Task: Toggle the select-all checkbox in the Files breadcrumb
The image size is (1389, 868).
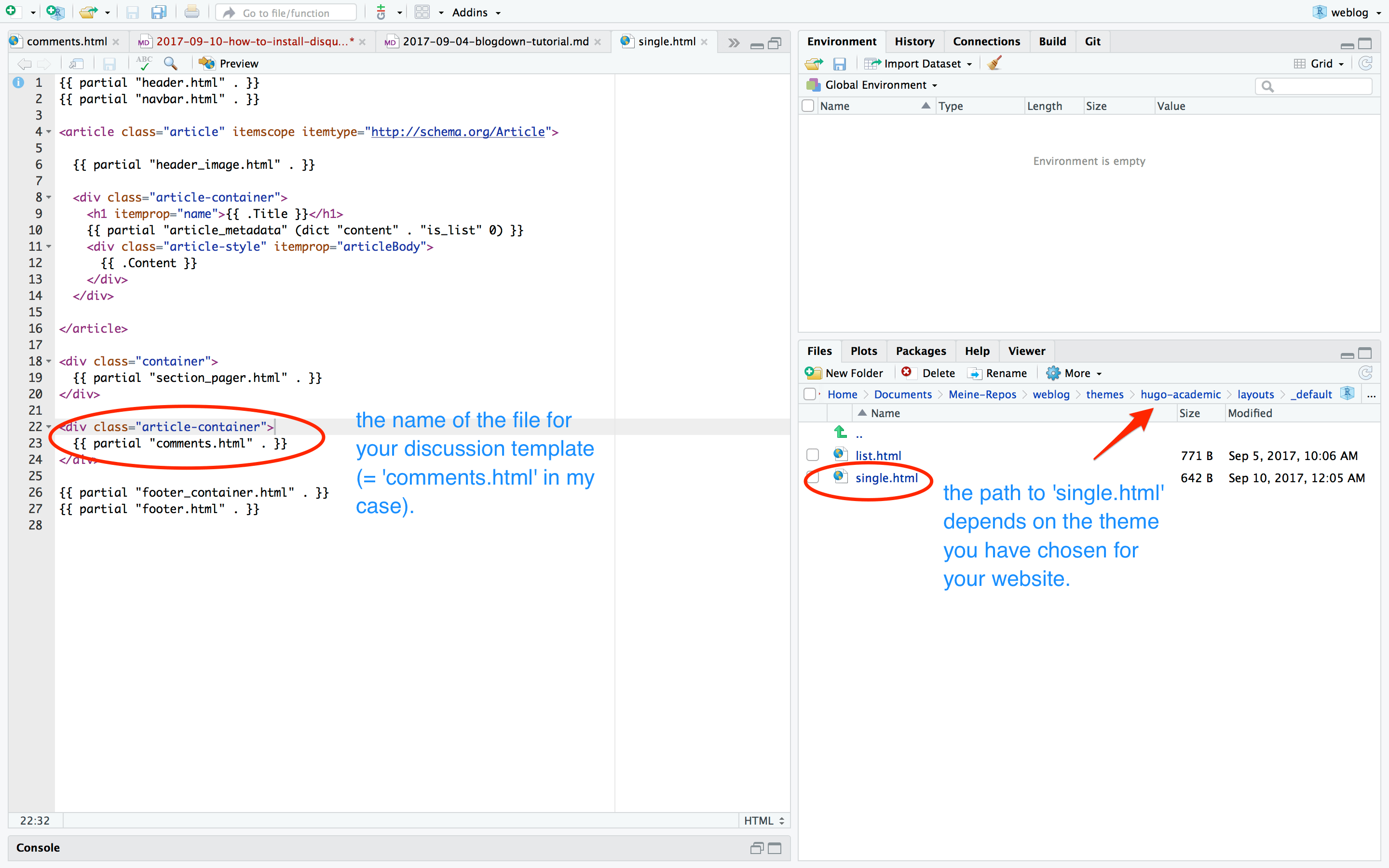Action: point(809,394)
